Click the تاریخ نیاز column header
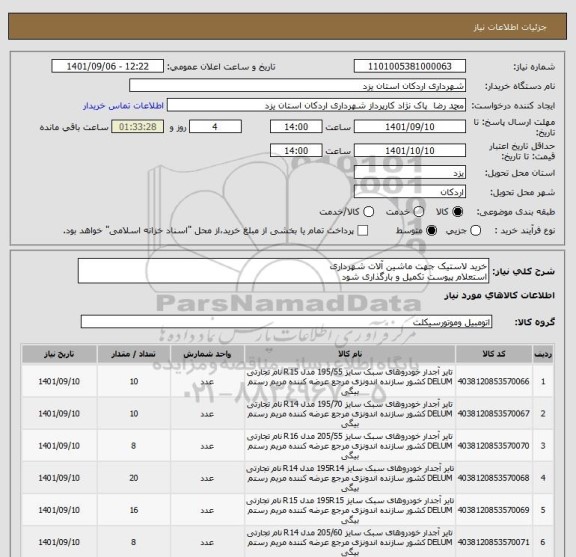 (x=59, y=354)
